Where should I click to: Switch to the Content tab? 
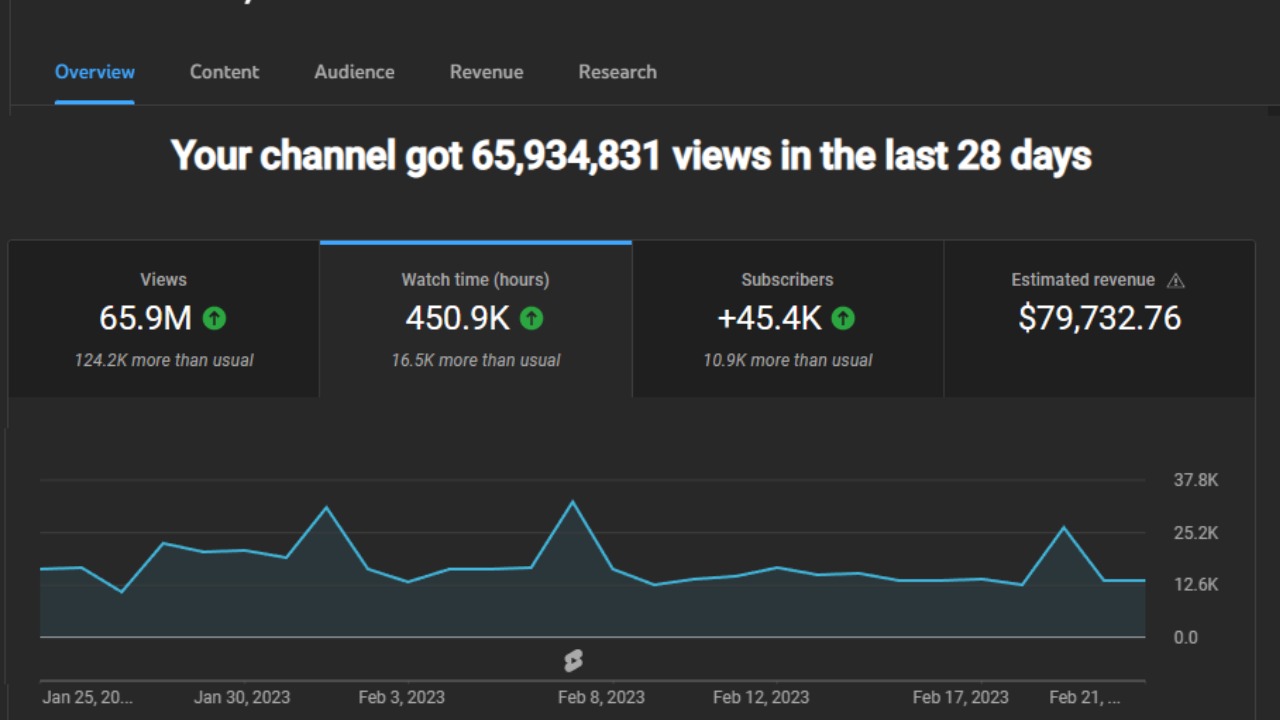(224, 72)
